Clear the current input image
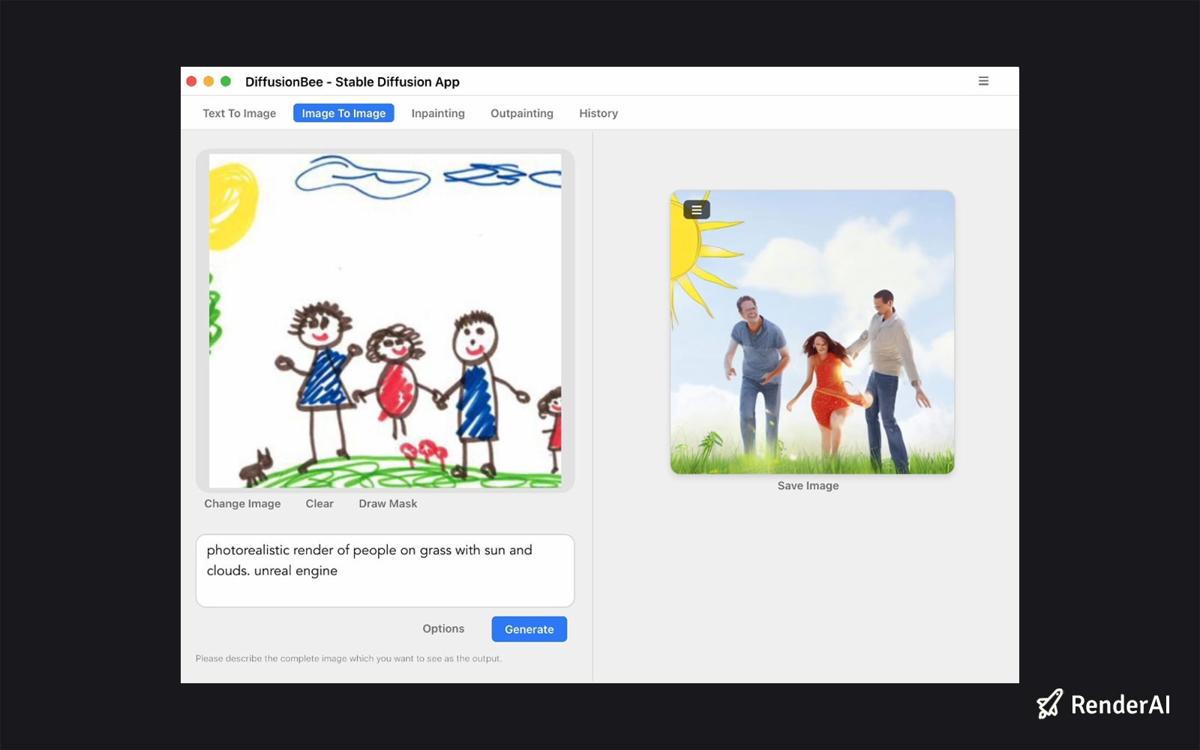The height and width of the screenshot is (750, 1200). 319,504
